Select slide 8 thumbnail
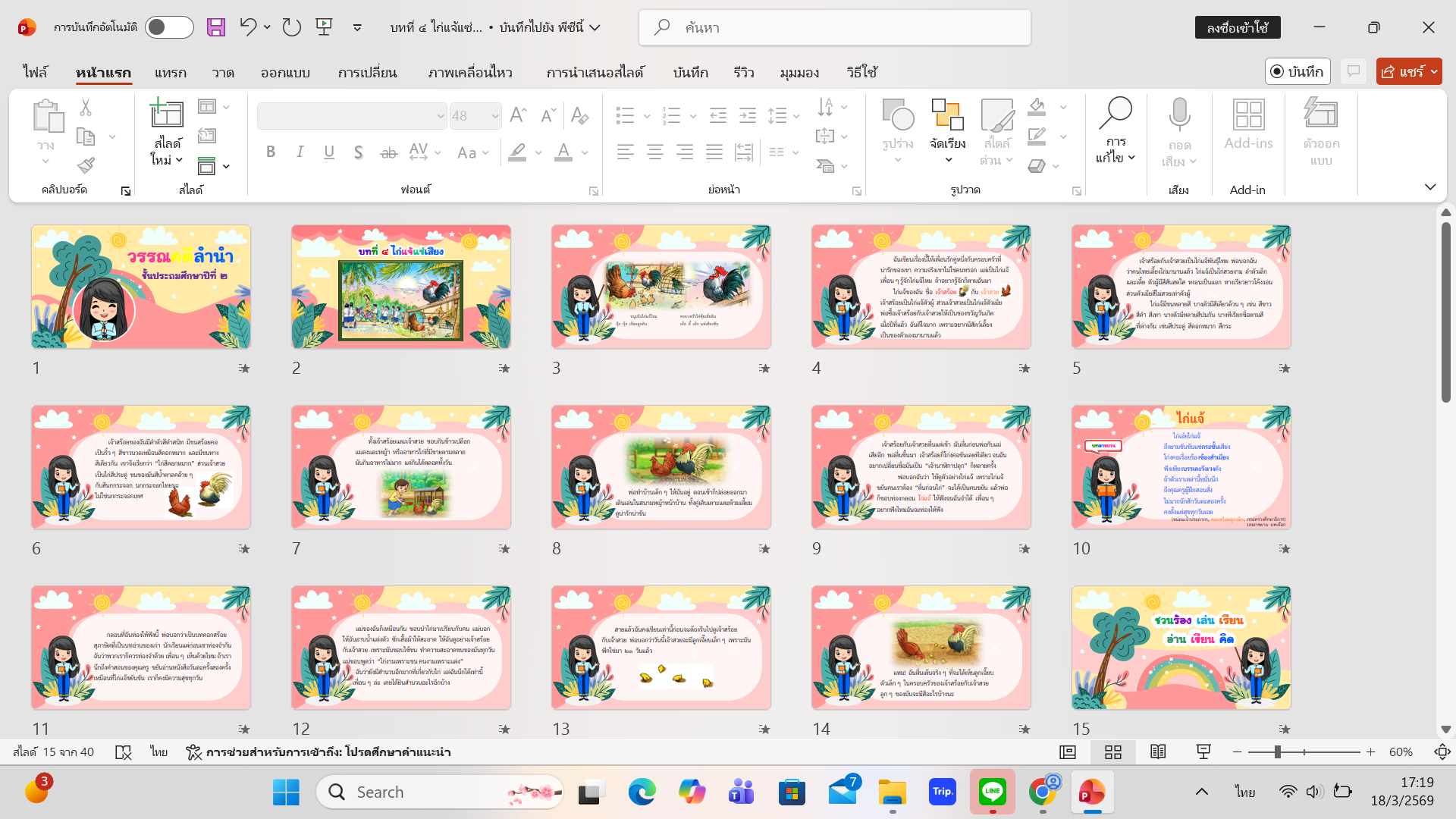Image resolution: width=1456 pixels, height=819 pixels. (x=661, y=467)
